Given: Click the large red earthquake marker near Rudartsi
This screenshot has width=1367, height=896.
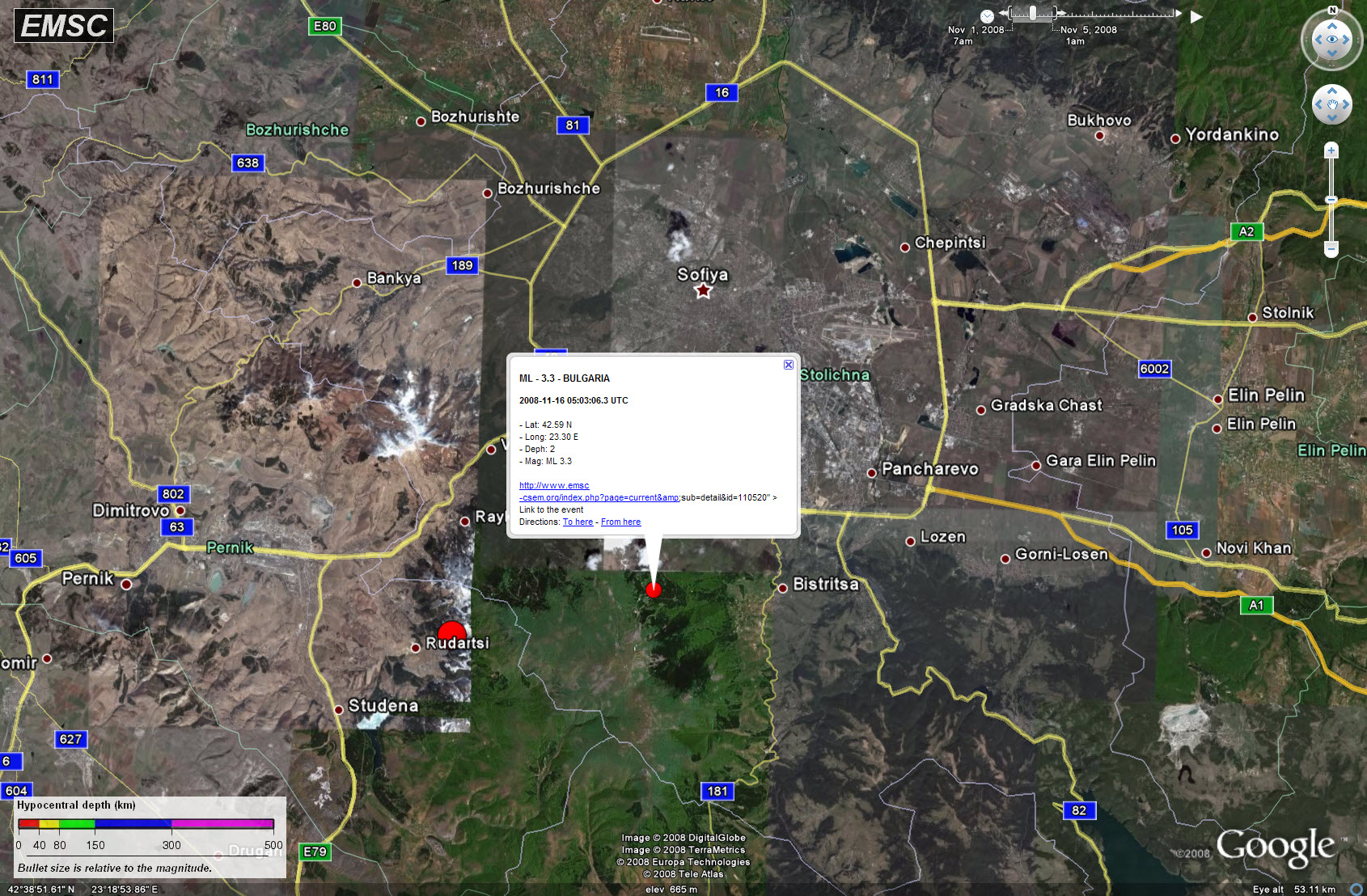Looking at the screenshot, I should click(x=451, y=633).
